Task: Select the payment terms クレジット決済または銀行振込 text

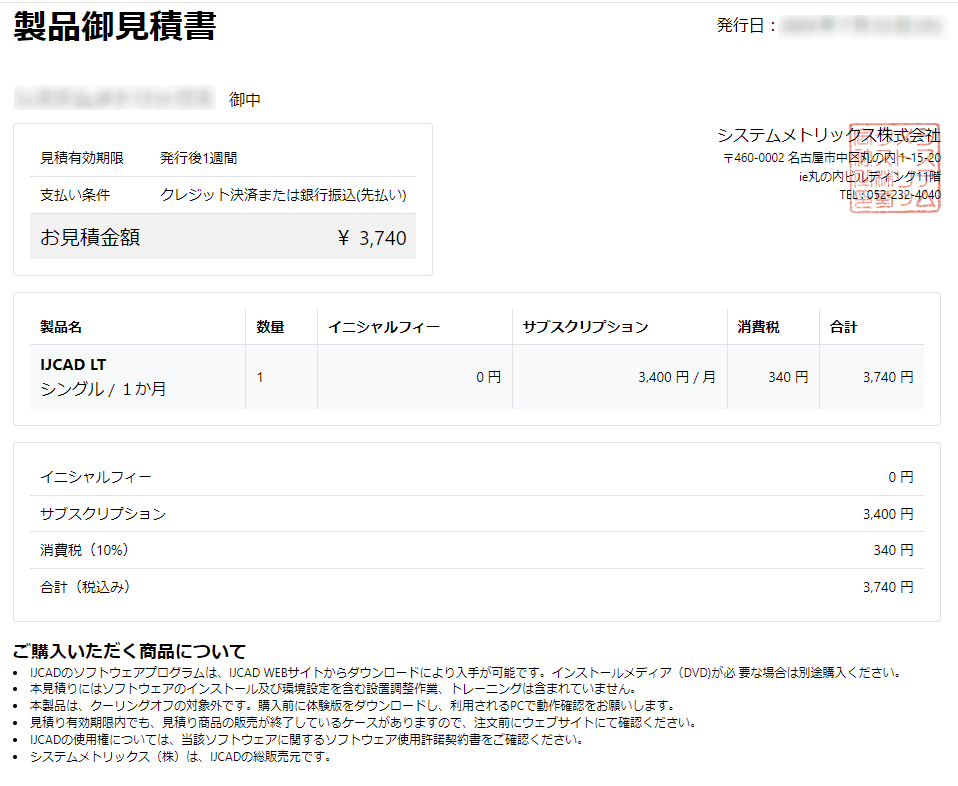Action: (x=283, y=196)
